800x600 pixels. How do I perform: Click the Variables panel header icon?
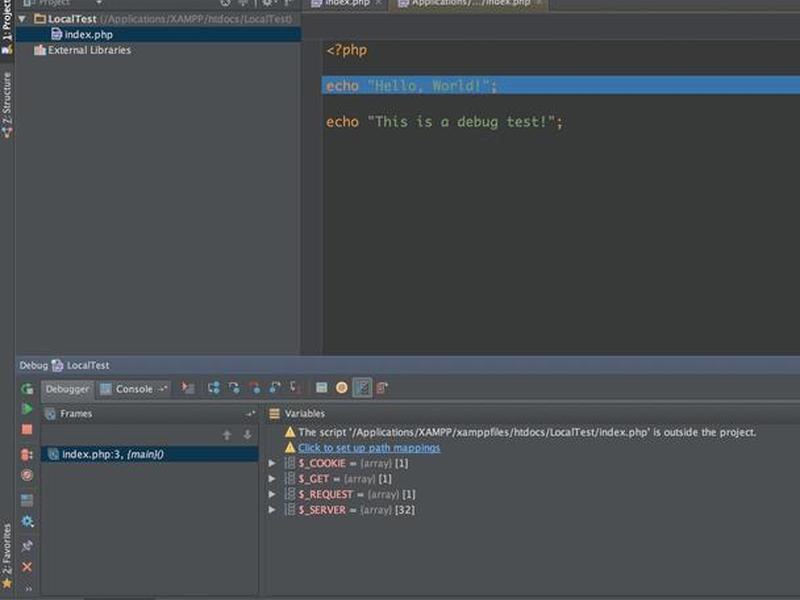click(274, 414)
